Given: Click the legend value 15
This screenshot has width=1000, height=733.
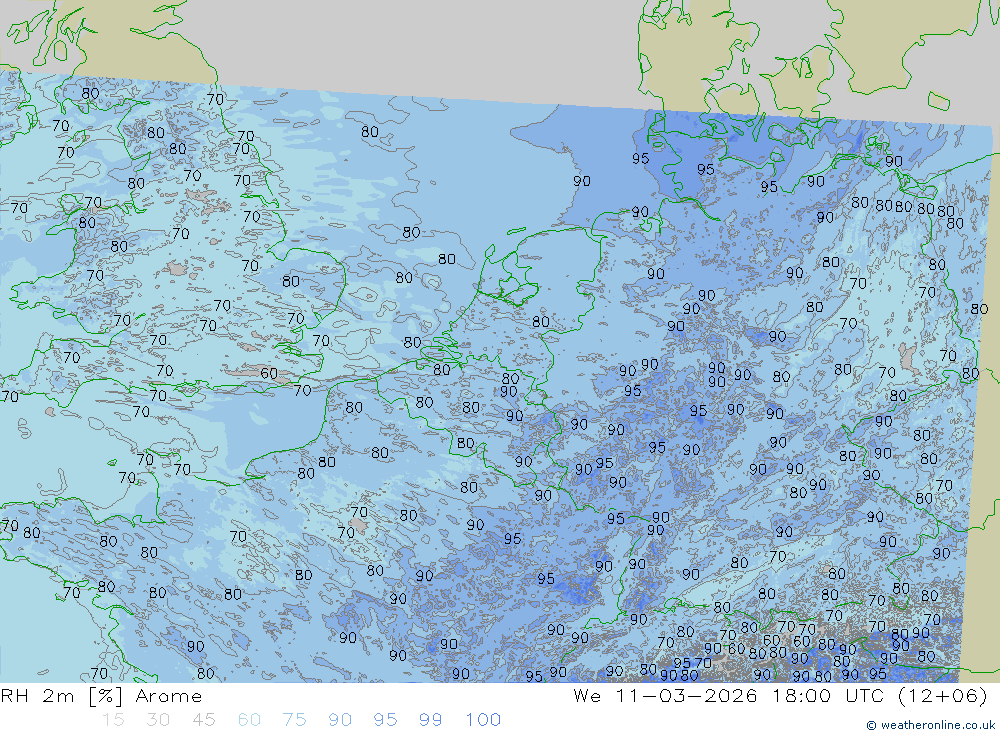Looking at the screenshot, I should pyautogui.click(x=113, y=720).
